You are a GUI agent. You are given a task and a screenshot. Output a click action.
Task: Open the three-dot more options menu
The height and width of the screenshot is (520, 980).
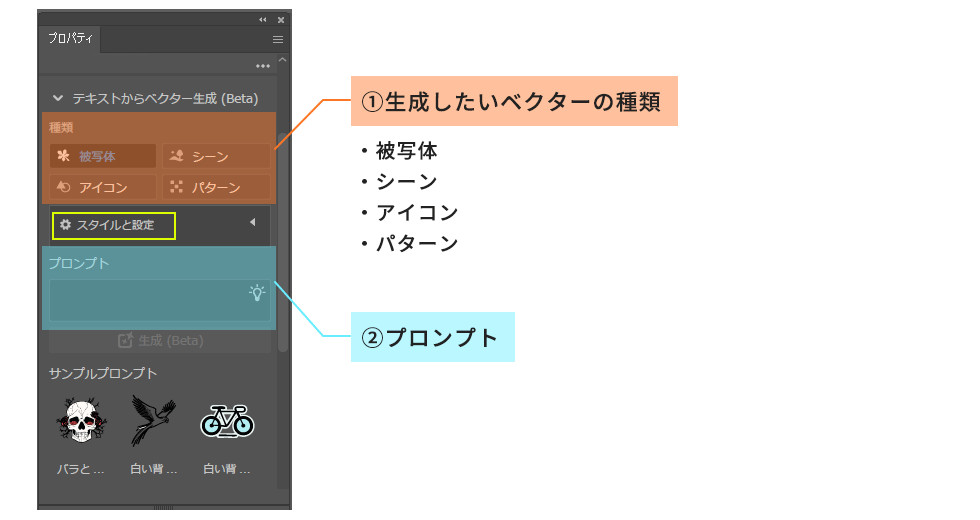(x=262, y=66)
